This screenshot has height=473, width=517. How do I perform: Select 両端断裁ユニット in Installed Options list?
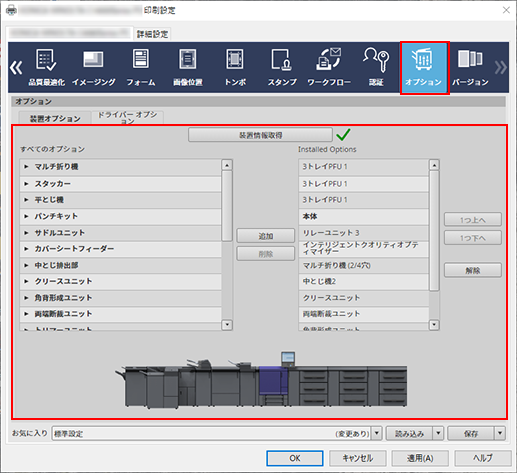click(363, 314)
